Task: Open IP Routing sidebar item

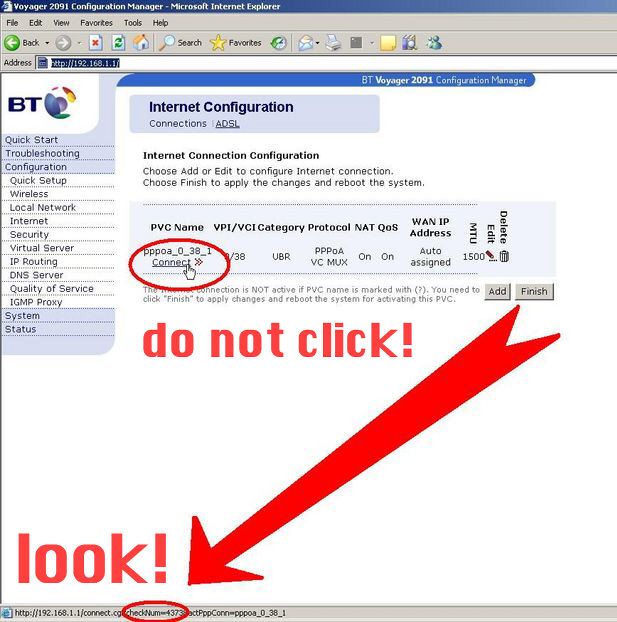Action: (33, 261)
